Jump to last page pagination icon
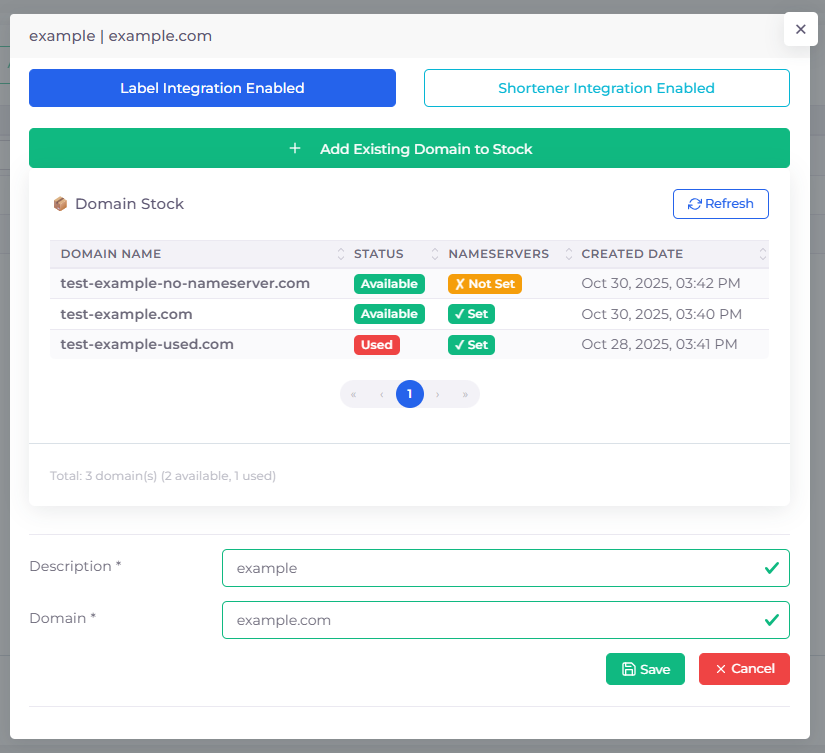The width and height of the screenshot is (825, 753). [465, 394]
